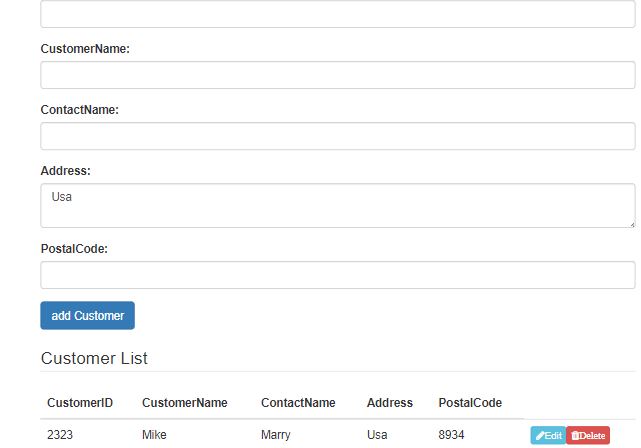Select the customer ID cell 2323

60,435
